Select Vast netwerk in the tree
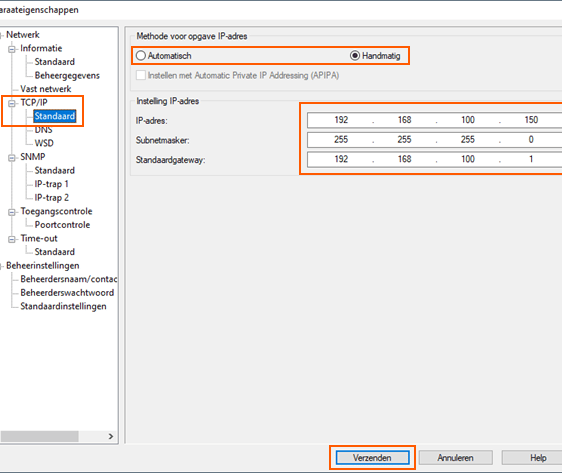 (x=46, y=89)
